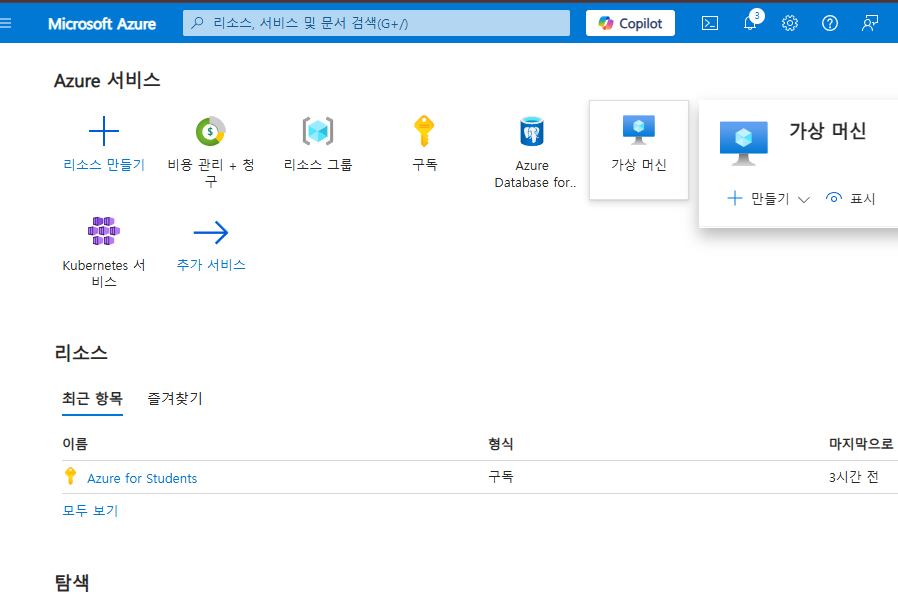Click 표시 eye button in popup
Viewport: 898px width, 604px height.
(850, 199)
